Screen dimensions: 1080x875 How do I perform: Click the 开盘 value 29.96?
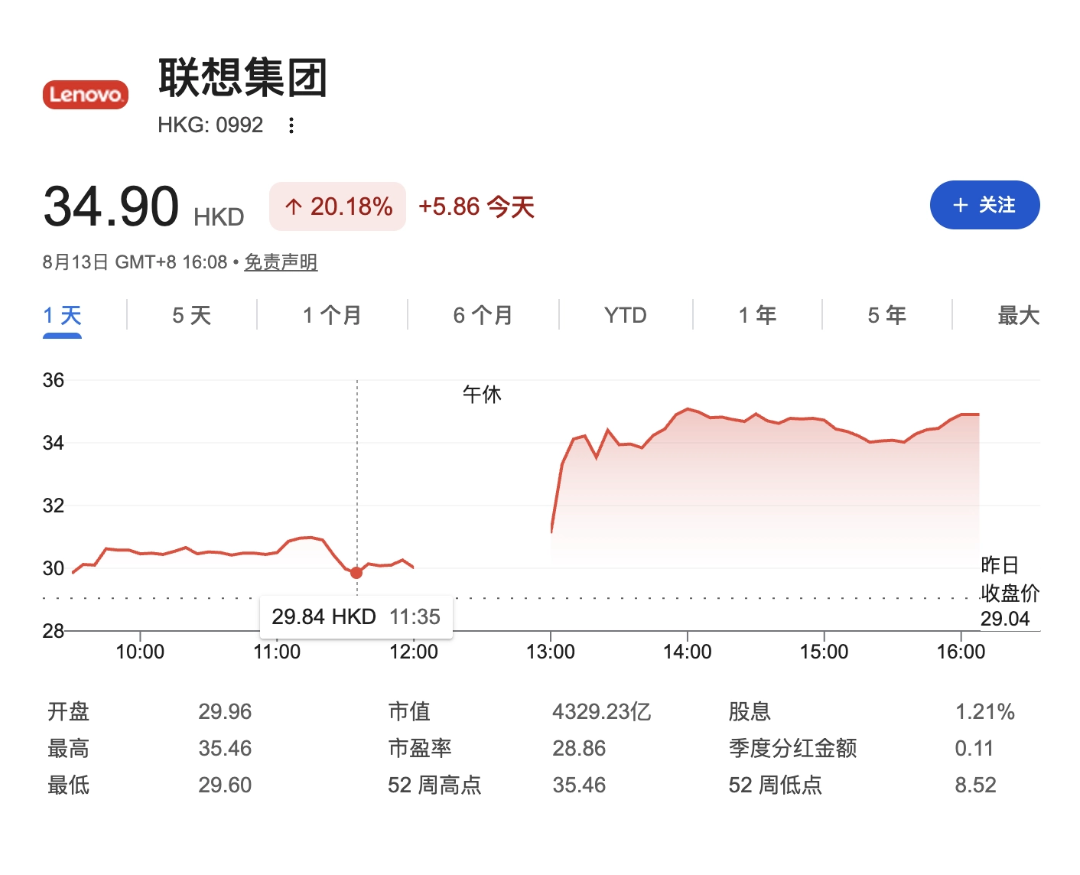[x=225, y=712]
